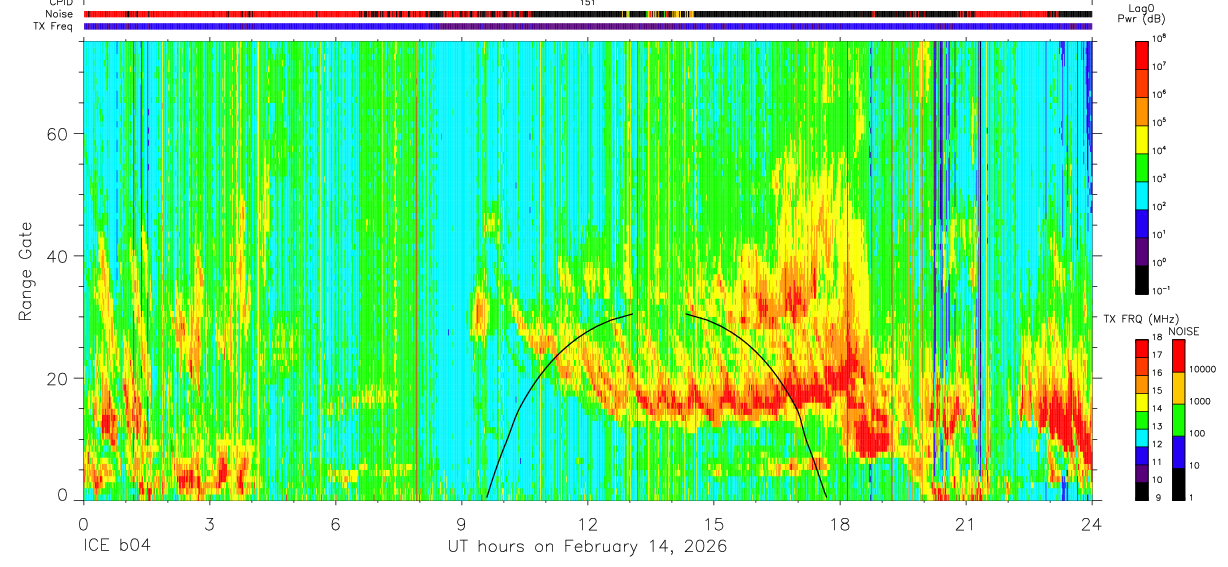The image size is (1228, 567).
Task: Click the black 9–10 MHz segment of TX FRQ bar
Action: (x=1142, y=490)
